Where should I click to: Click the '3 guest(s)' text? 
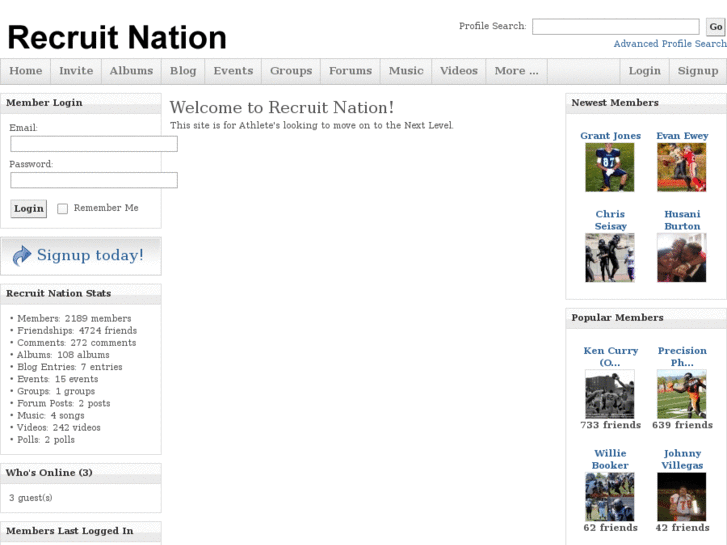tap(31, 498)
